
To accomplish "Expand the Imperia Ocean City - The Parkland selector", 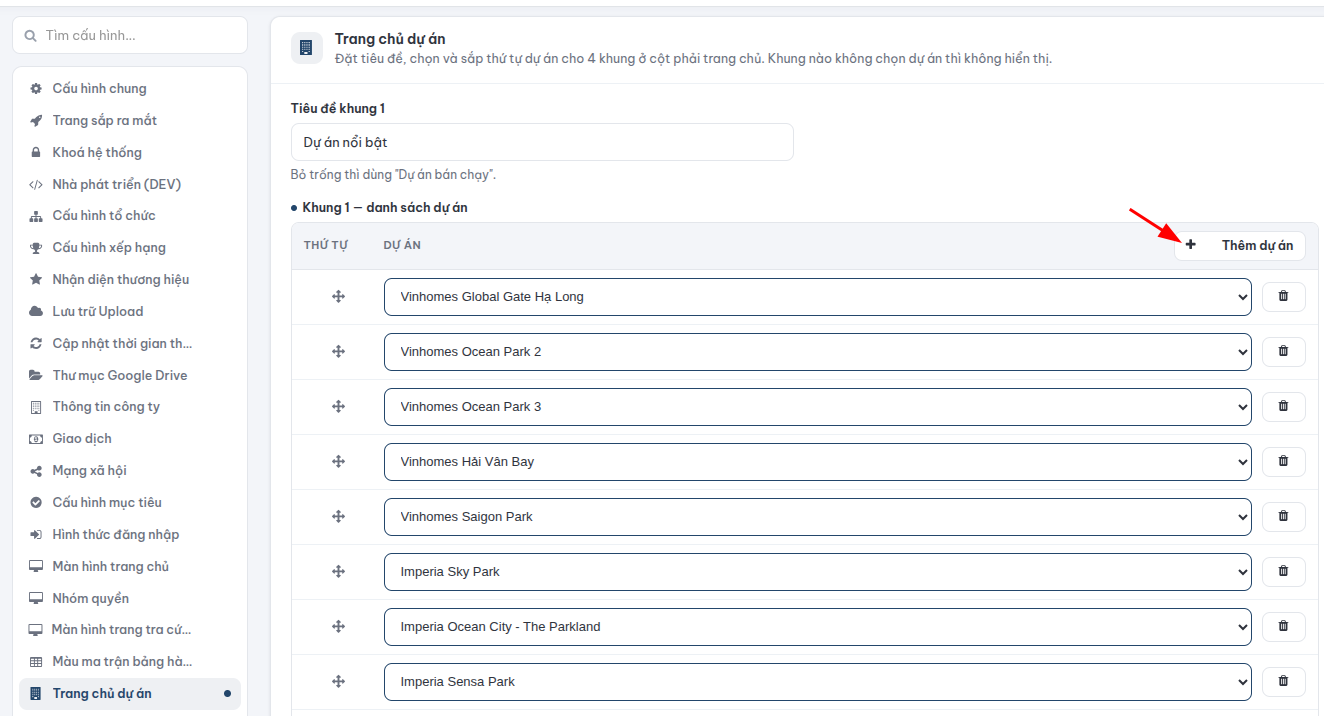I will coord(818,627).
